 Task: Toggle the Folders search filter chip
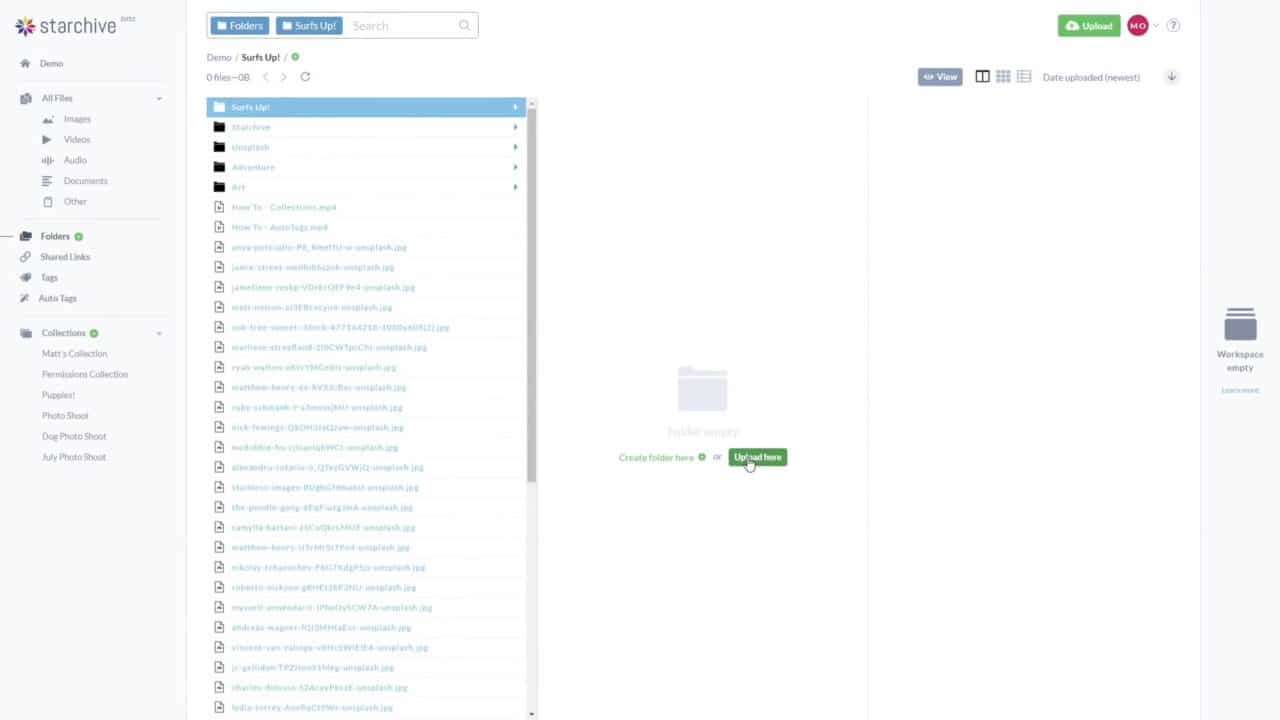click(239, 25)
